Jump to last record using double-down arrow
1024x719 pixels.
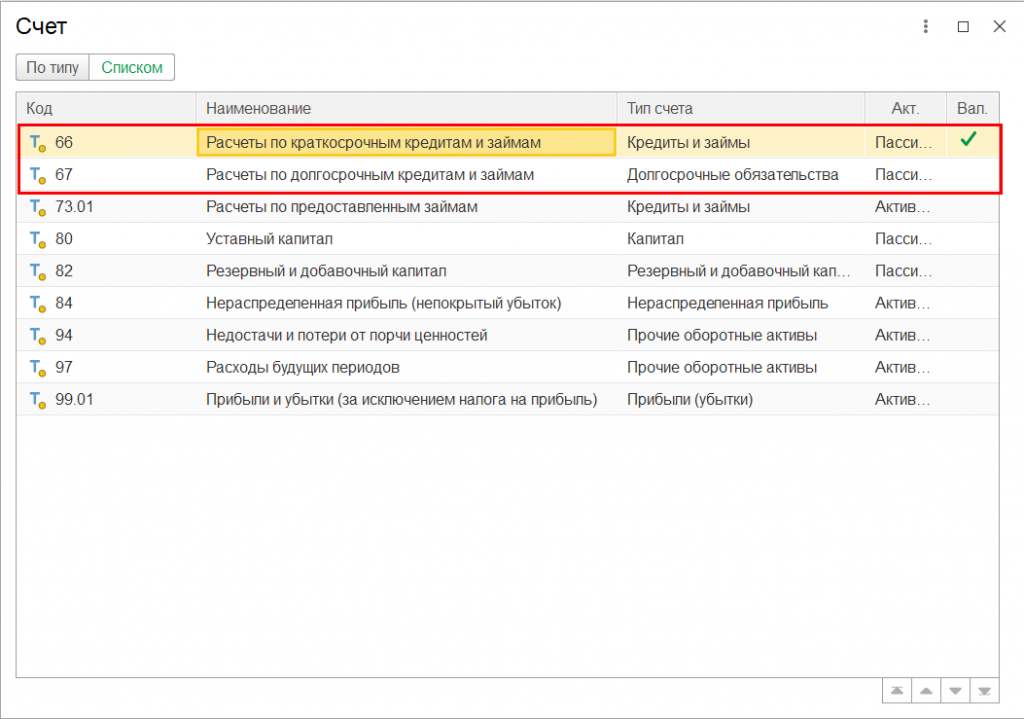[x=985, y=691]
